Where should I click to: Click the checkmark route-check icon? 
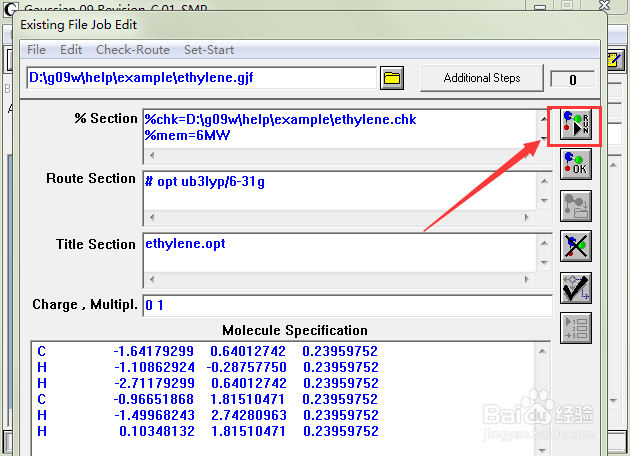coord(576,288)
